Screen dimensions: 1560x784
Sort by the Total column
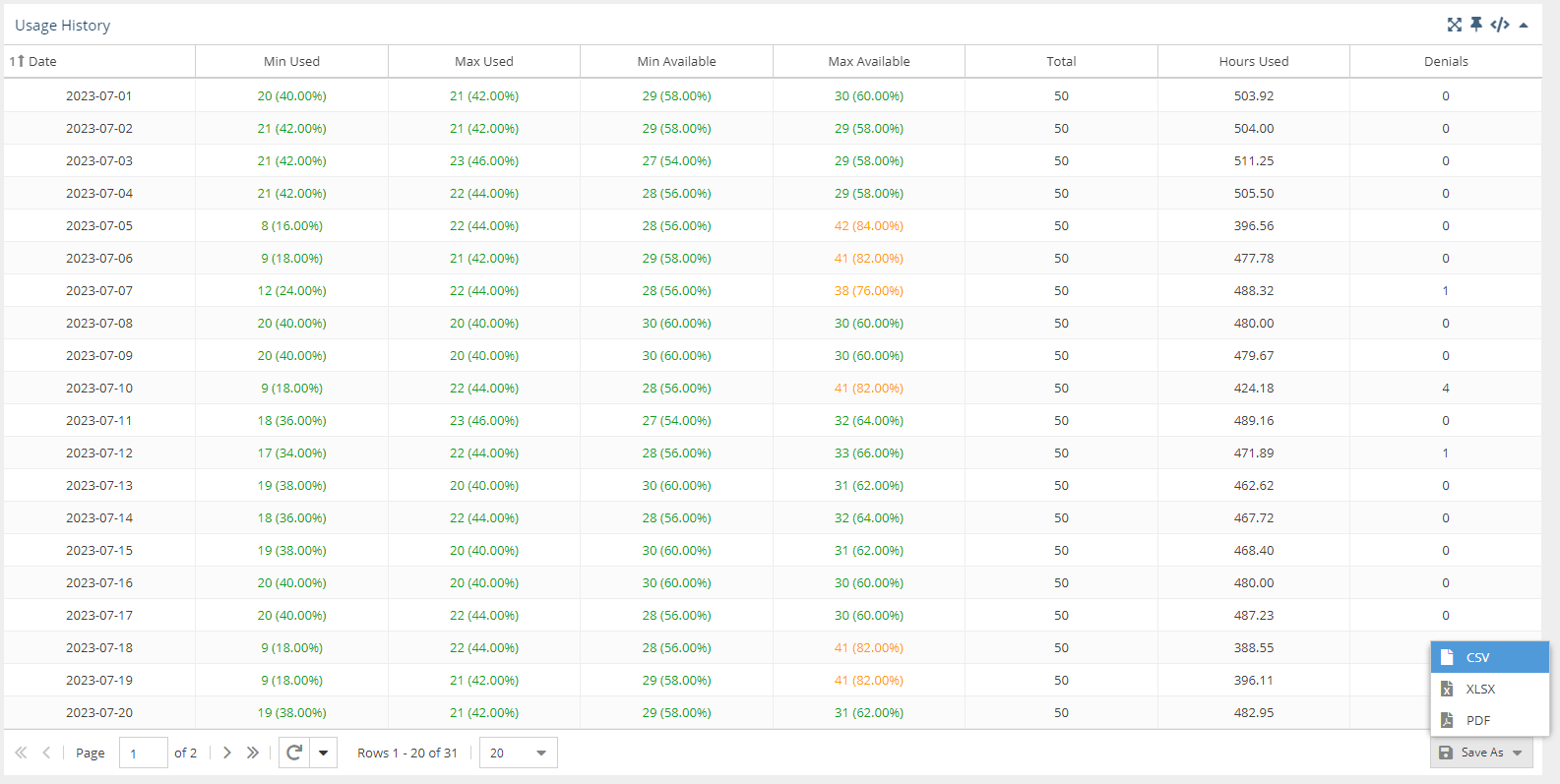(1061, 61)
